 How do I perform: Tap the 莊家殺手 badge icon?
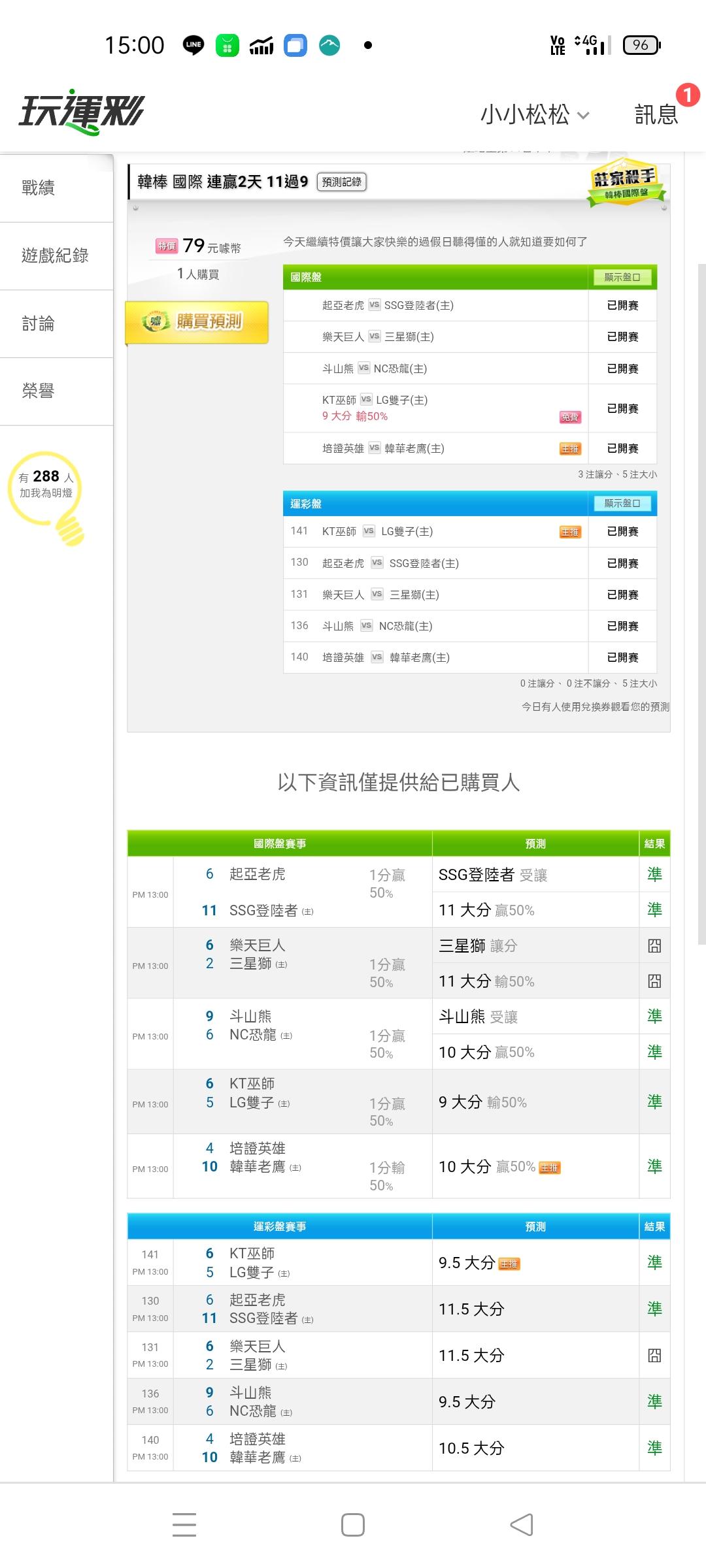pyautogui.click(x=626, y=183)
